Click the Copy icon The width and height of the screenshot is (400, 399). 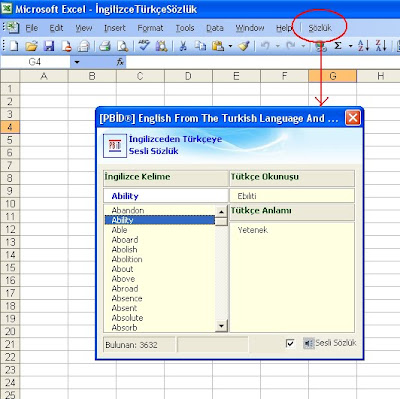click(200, 46)
